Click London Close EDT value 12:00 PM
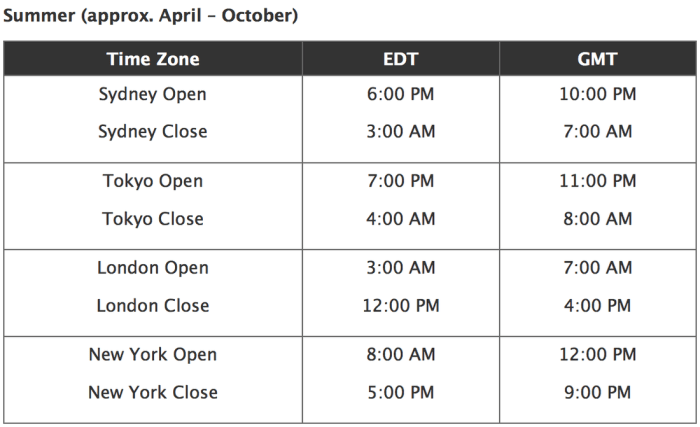This screenshot has height=427, width=700. click(400, 306)
